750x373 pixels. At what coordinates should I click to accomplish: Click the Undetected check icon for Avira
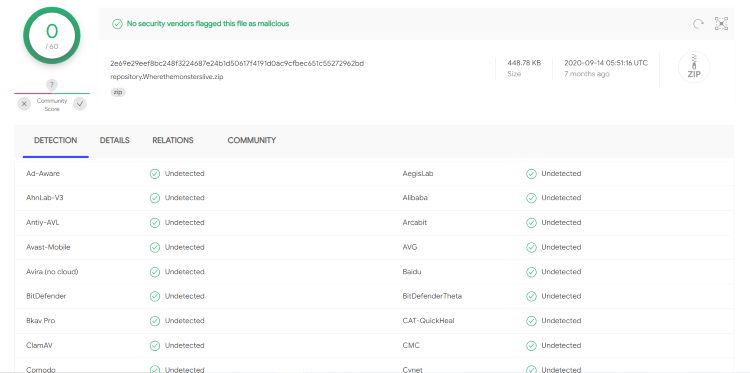(155, 272)
